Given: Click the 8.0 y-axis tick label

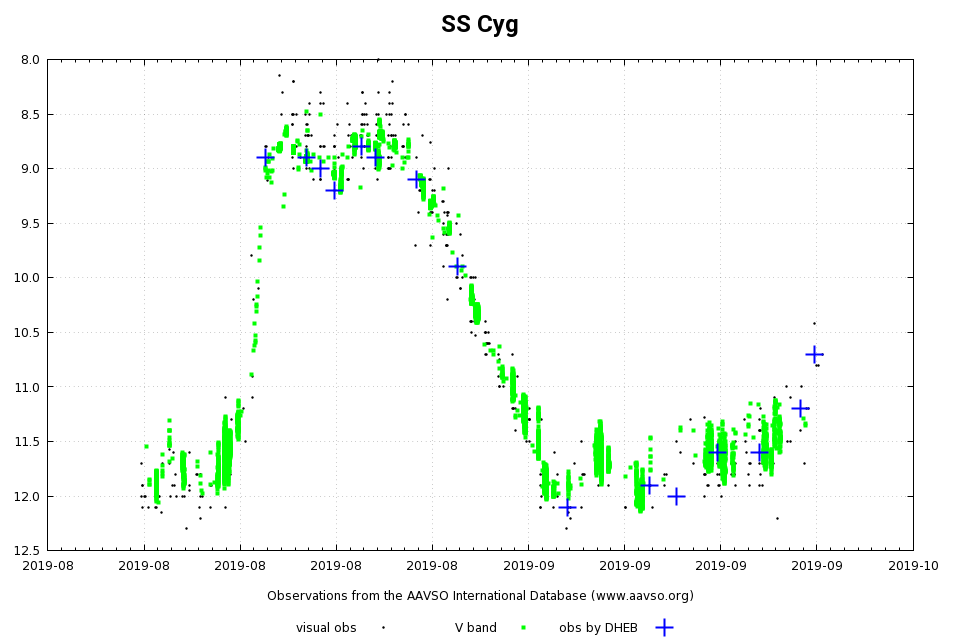Looking at the screenshot, I should coord(30,60).
